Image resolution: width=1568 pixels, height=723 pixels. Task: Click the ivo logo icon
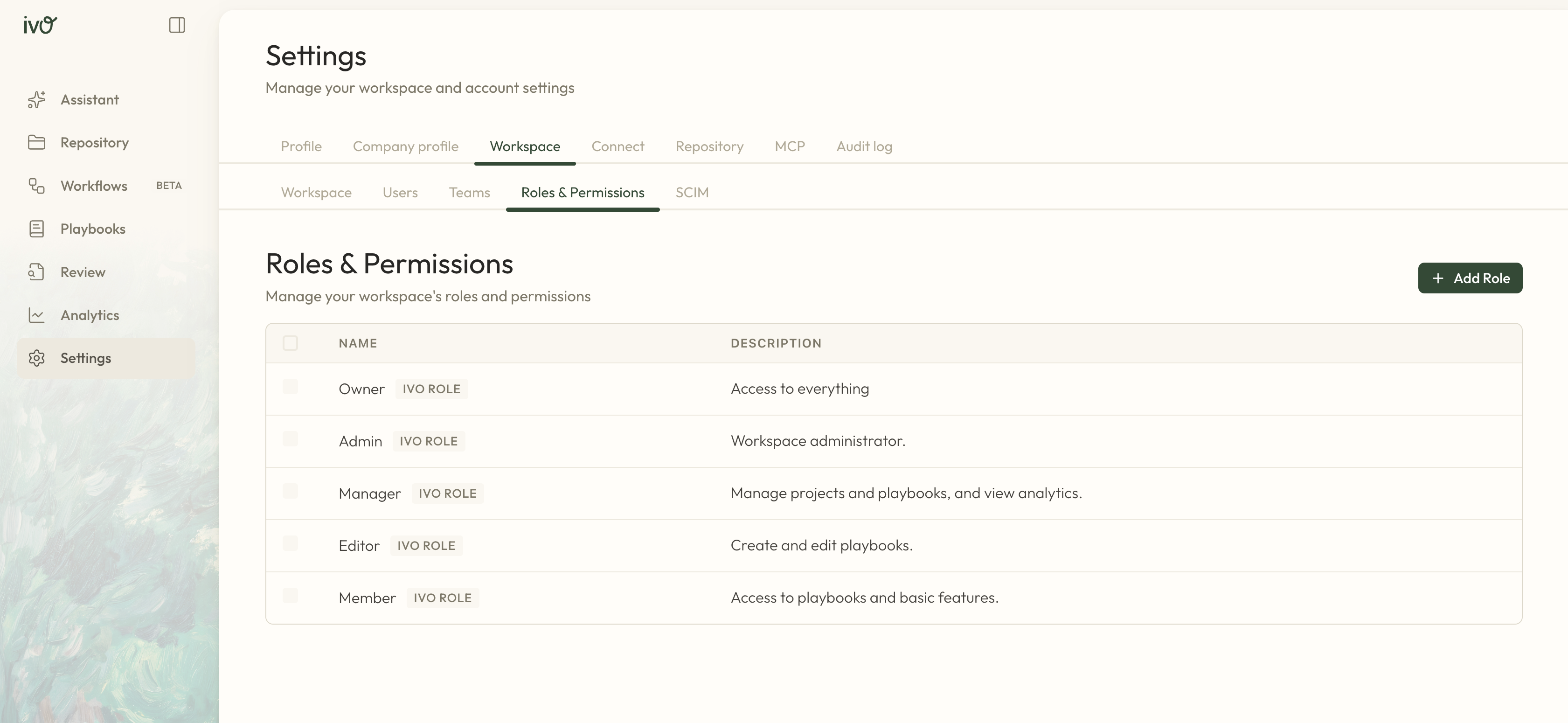coord(40,25)
